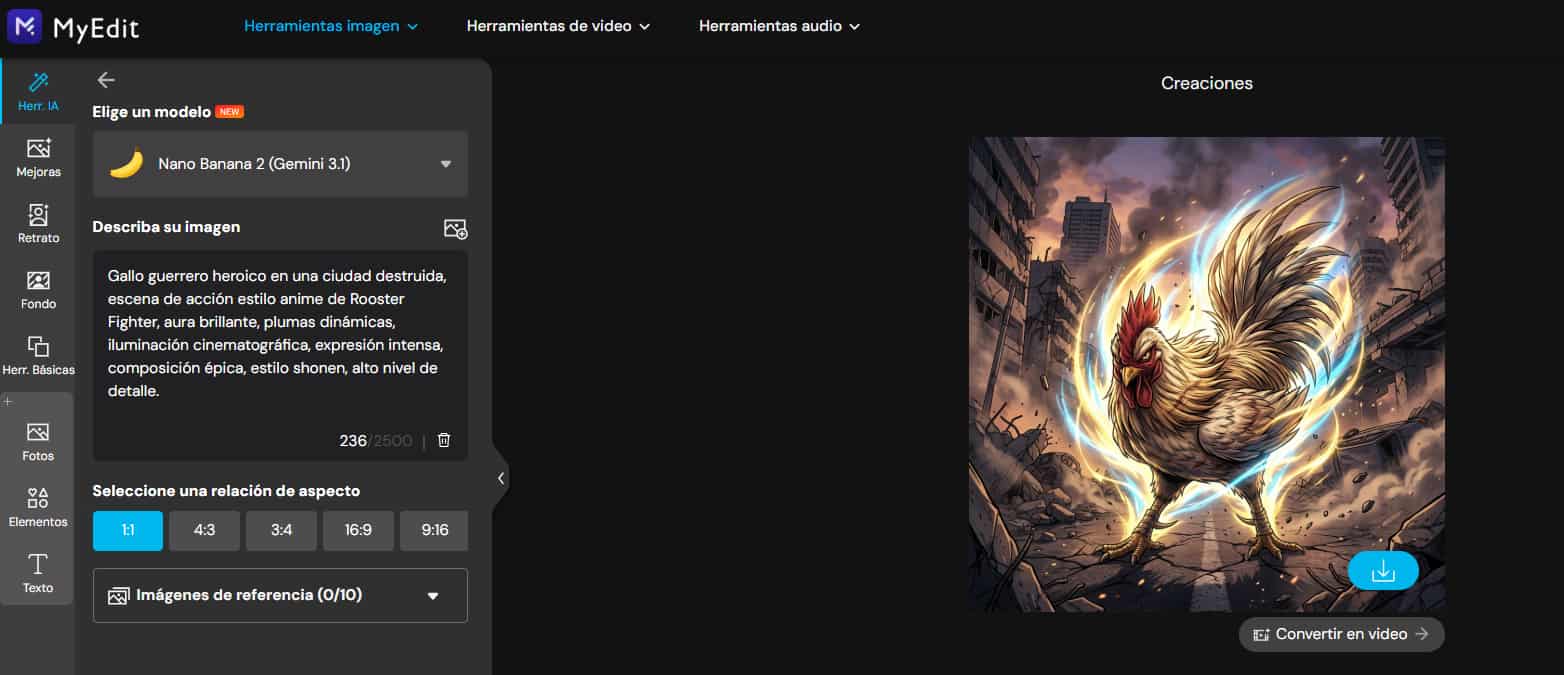Screen dimensions: 1564x675
Task: Open the Fondo sidebar section
Action: point(38,290)
